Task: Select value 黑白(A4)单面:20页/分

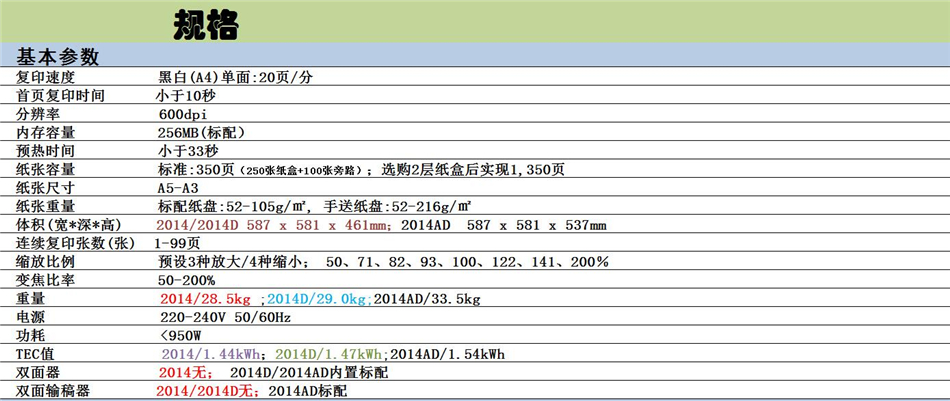Action: coord(236,78)
